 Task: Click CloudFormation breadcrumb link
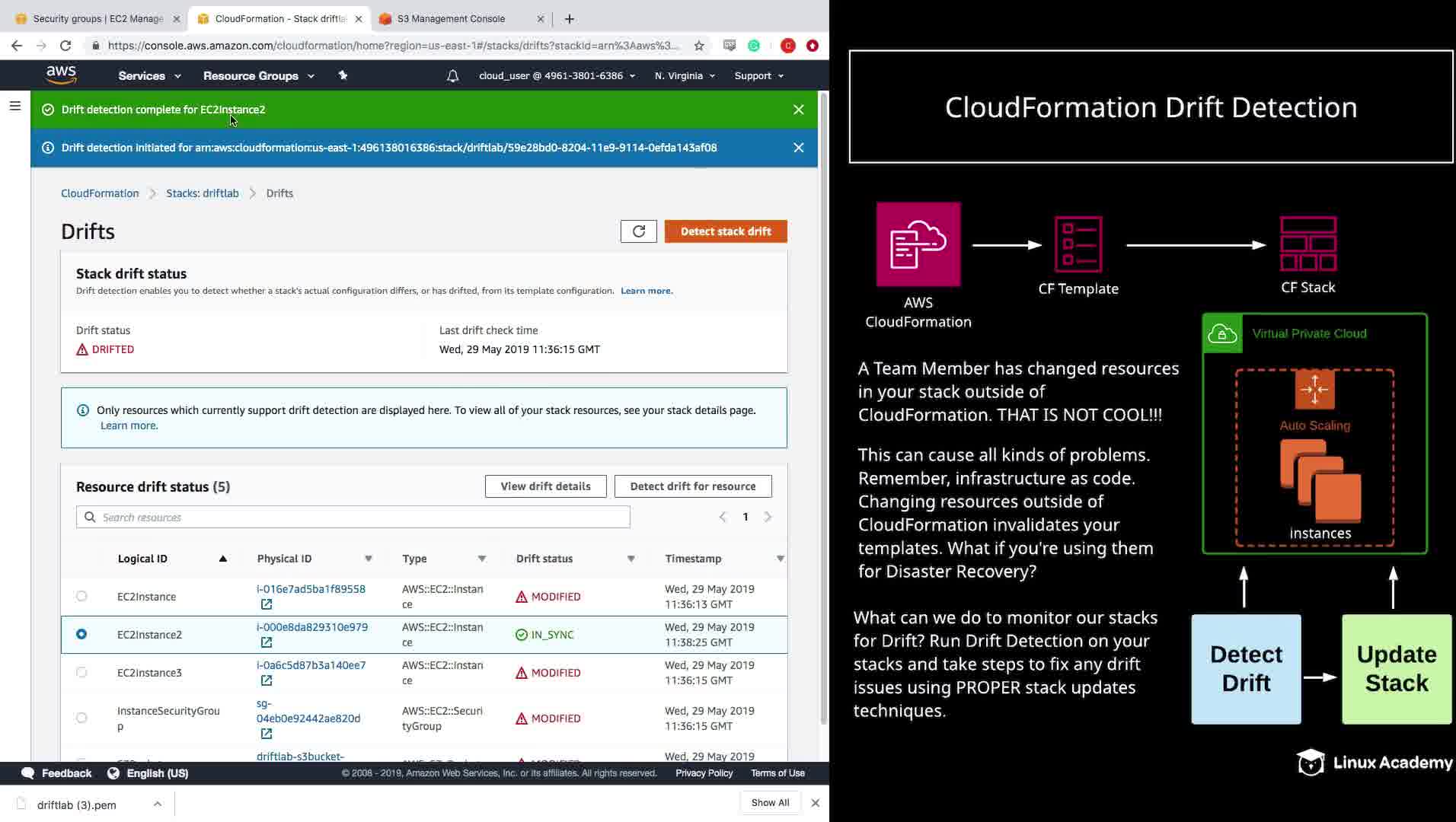(x=100, y=193)
